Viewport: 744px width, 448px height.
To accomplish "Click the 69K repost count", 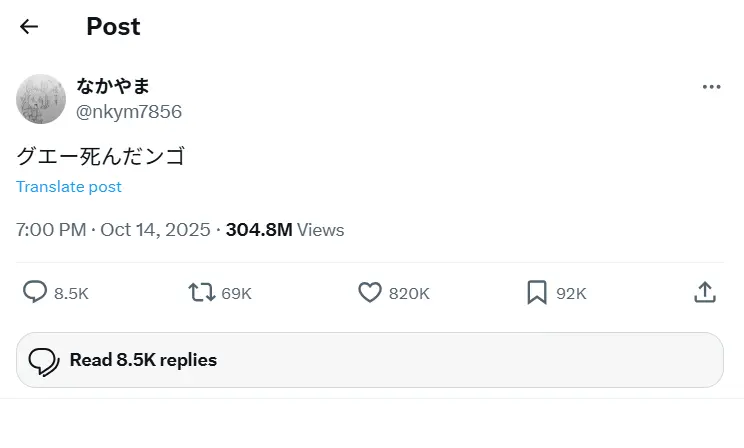I will [x=236, y=293].
